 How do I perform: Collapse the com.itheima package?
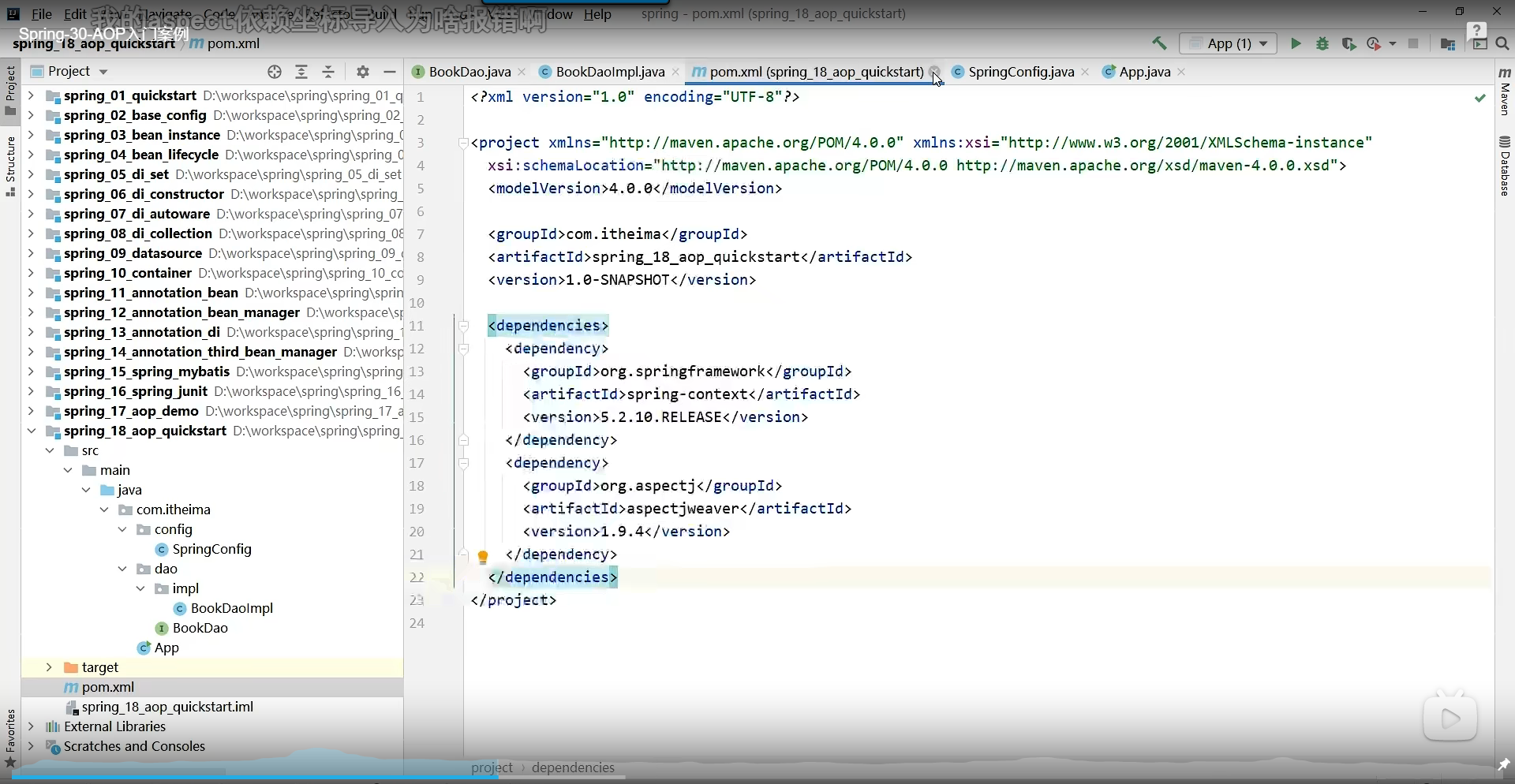tap(104, 510)
